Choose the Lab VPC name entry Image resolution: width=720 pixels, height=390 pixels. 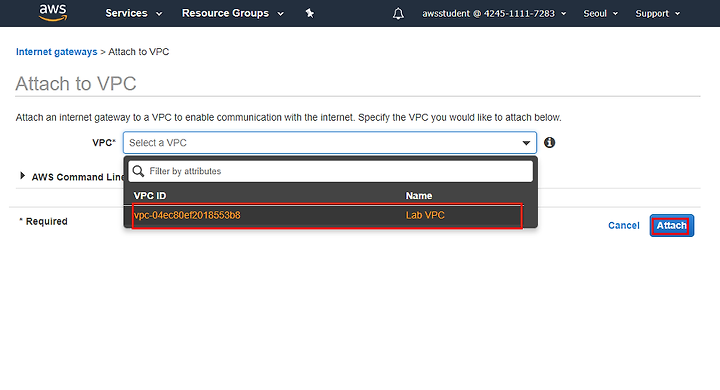point(425,215)
